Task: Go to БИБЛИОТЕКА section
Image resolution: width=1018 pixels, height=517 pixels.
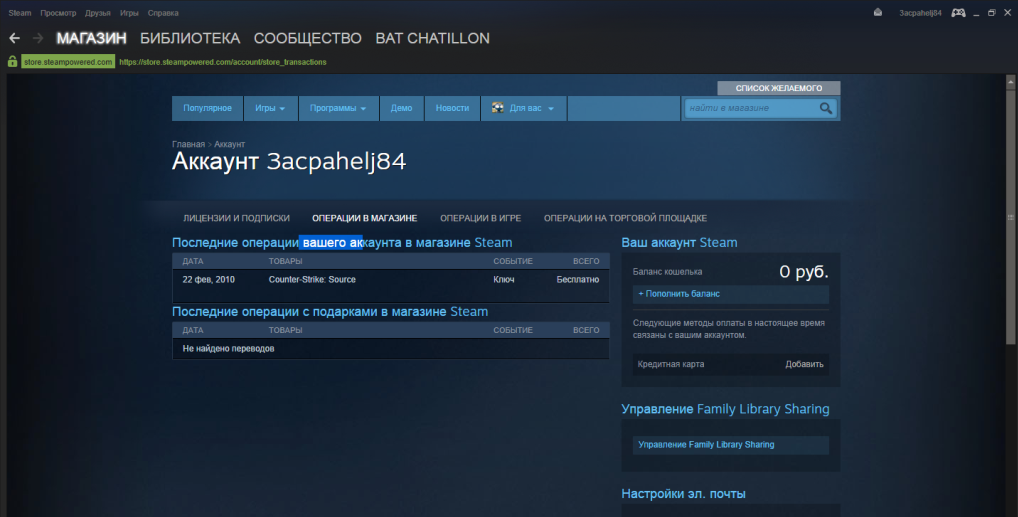Action: [x=190, y=38]
